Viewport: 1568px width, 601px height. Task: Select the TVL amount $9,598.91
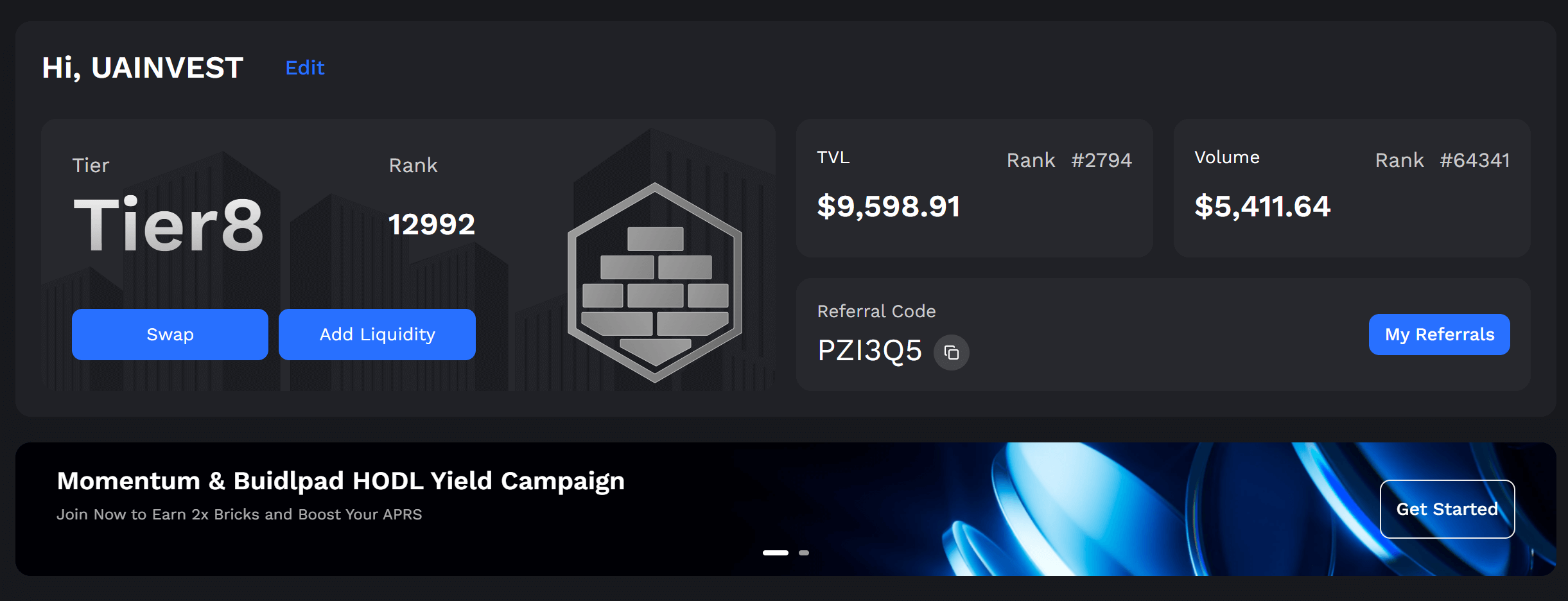889,207
